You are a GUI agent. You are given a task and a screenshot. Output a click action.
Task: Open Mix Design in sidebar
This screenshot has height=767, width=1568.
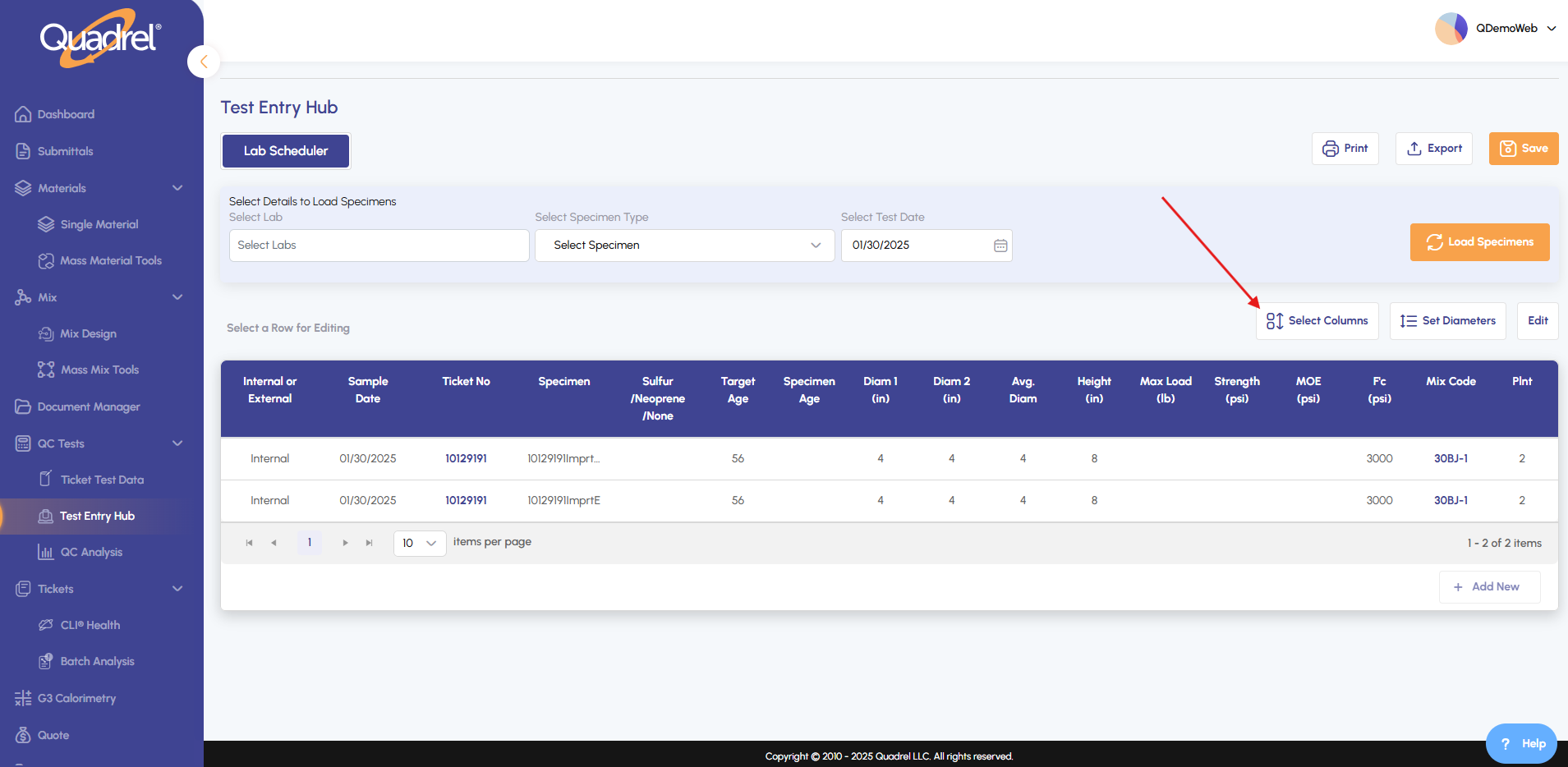click(88, 333)
